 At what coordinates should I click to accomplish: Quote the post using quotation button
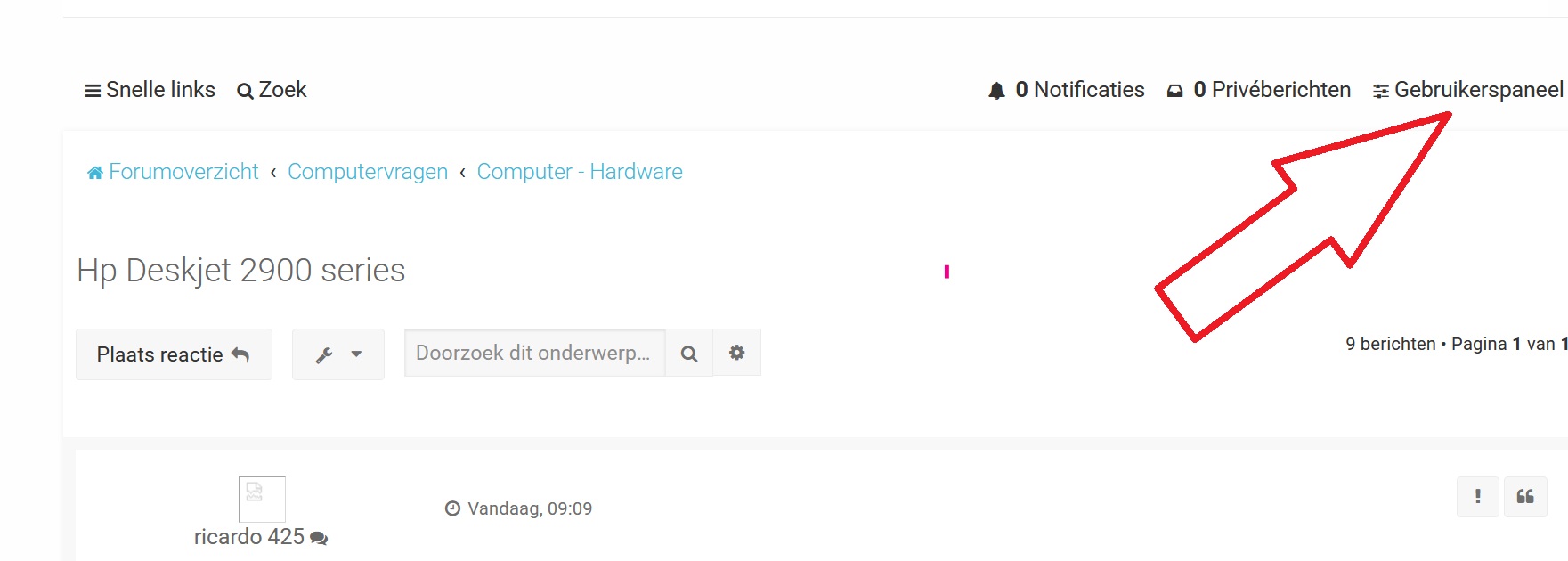coord(1525,497)
